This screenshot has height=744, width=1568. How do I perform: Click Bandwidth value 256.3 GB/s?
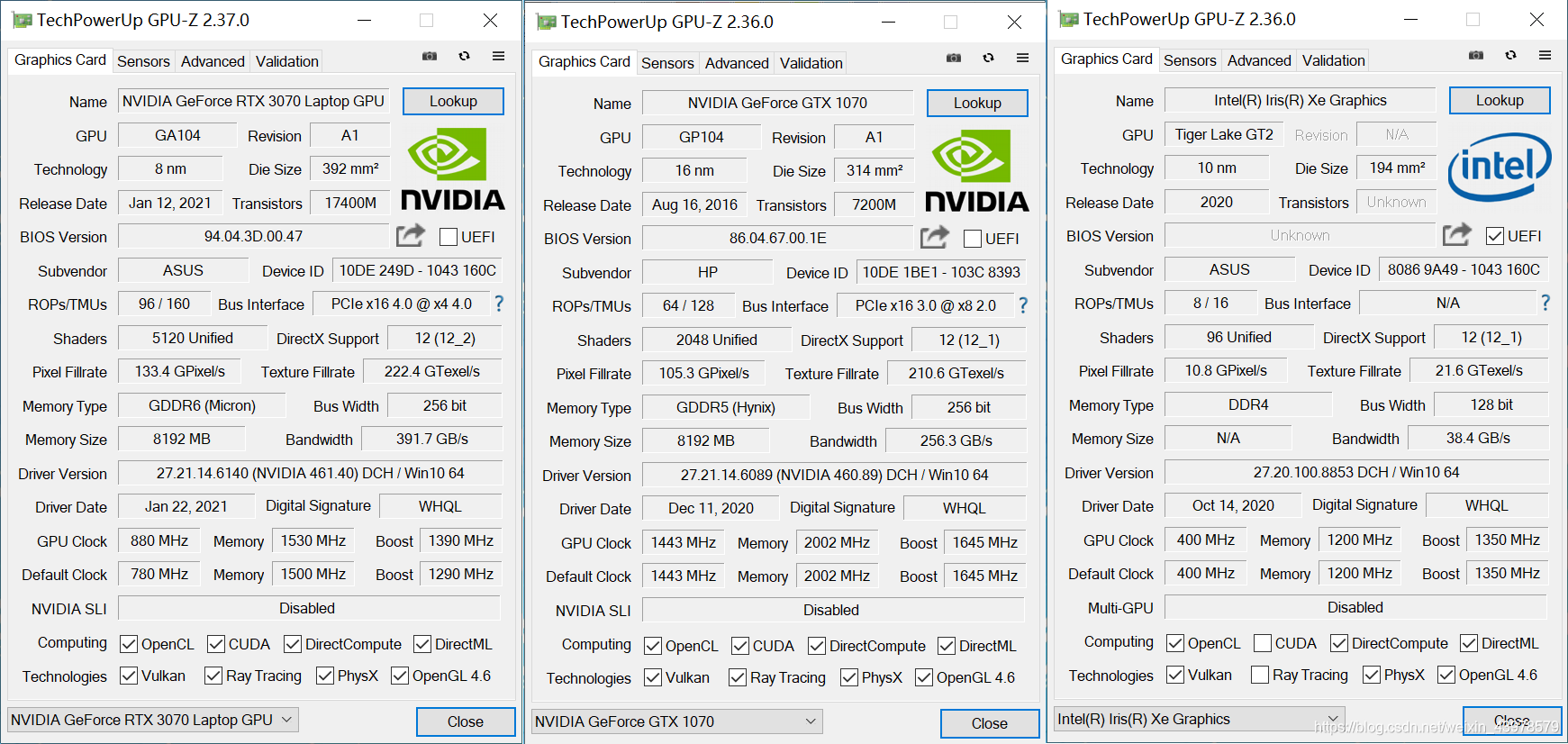(x=956, y=440)
